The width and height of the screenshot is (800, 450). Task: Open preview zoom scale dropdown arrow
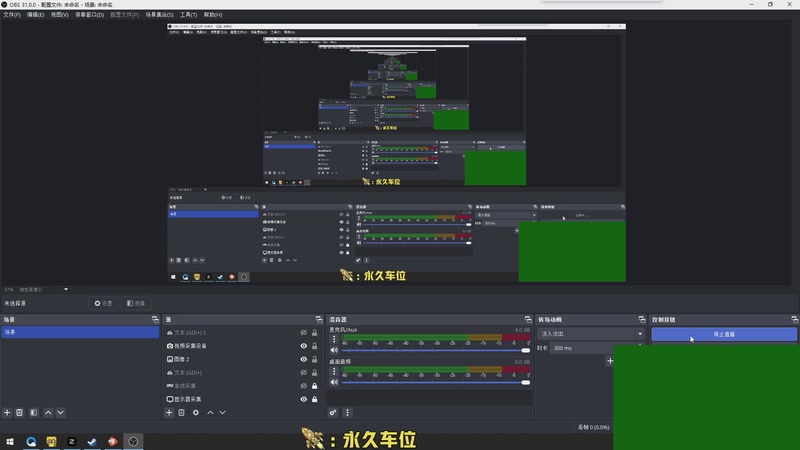coord(66,289)
